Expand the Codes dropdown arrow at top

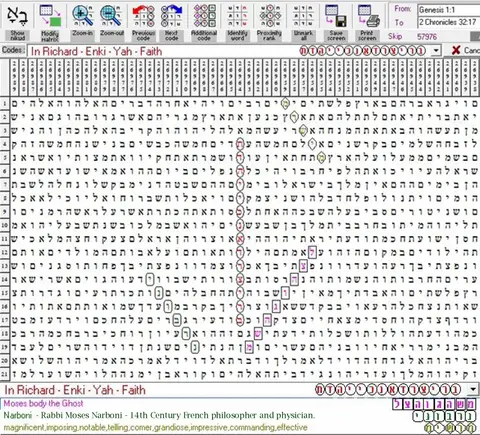point(436,51)
